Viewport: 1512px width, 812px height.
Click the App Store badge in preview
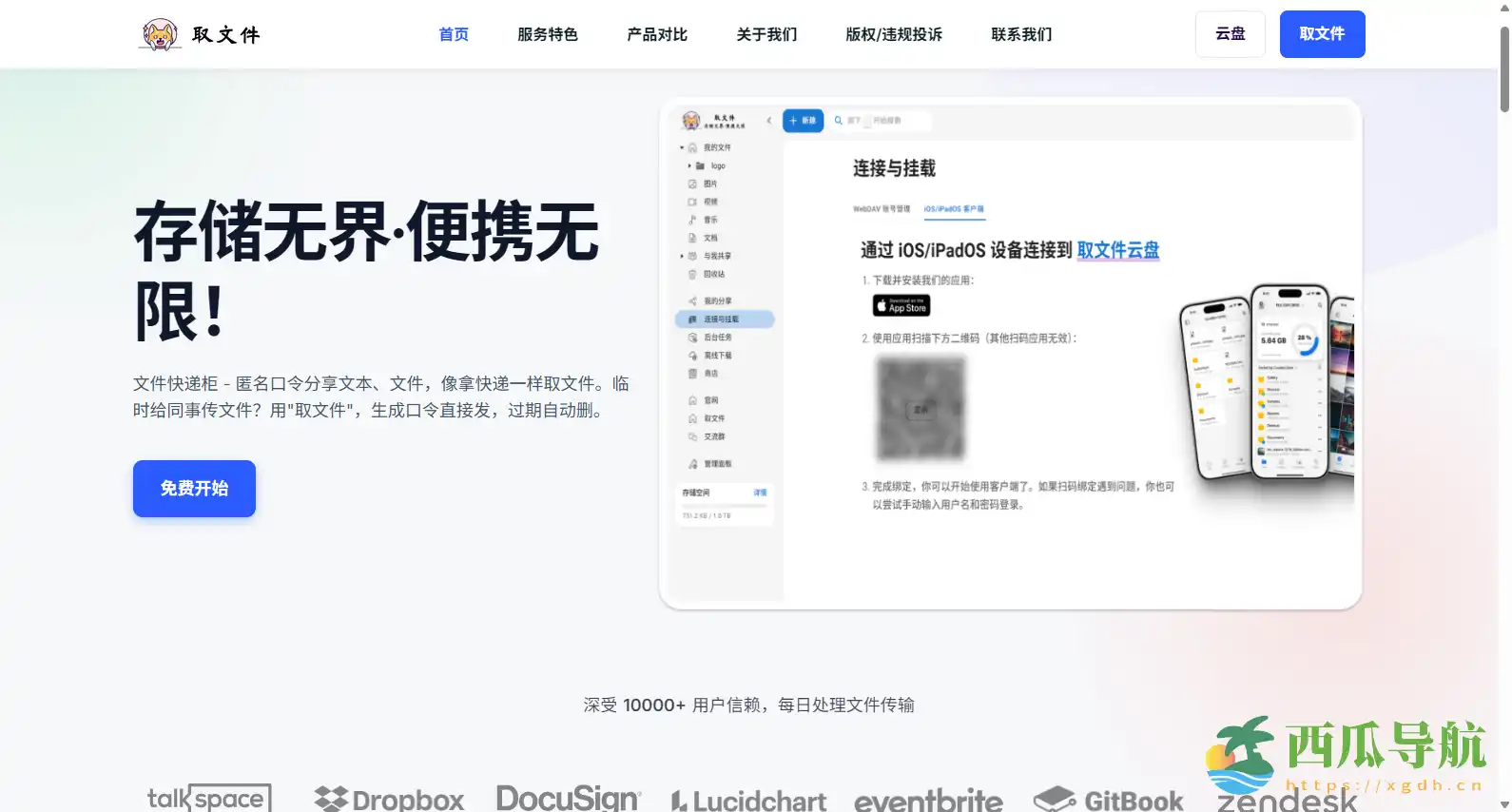pyautogui.click(x=901, y=306)
